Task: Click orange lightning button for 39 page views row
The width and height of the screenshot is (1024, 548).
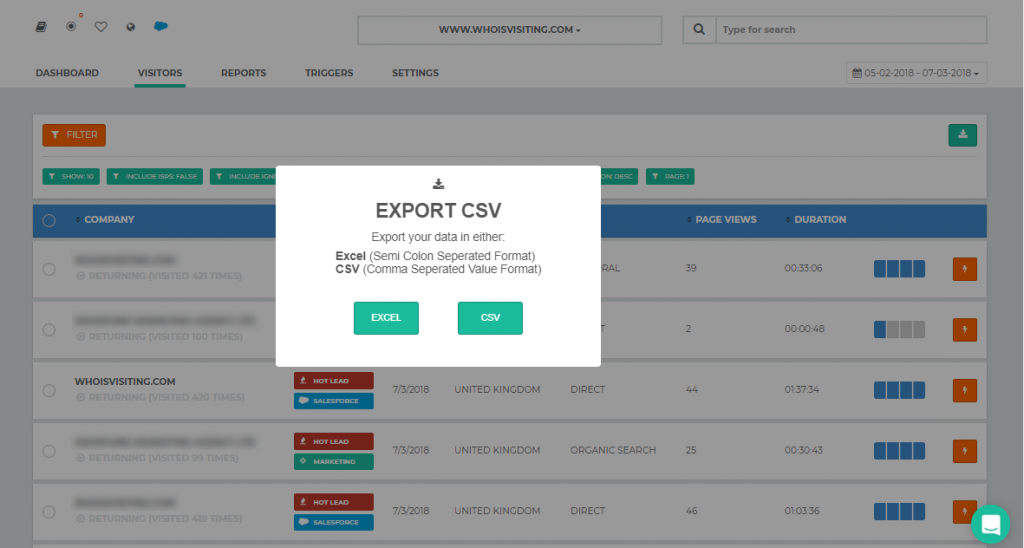Action: [965, 269]
